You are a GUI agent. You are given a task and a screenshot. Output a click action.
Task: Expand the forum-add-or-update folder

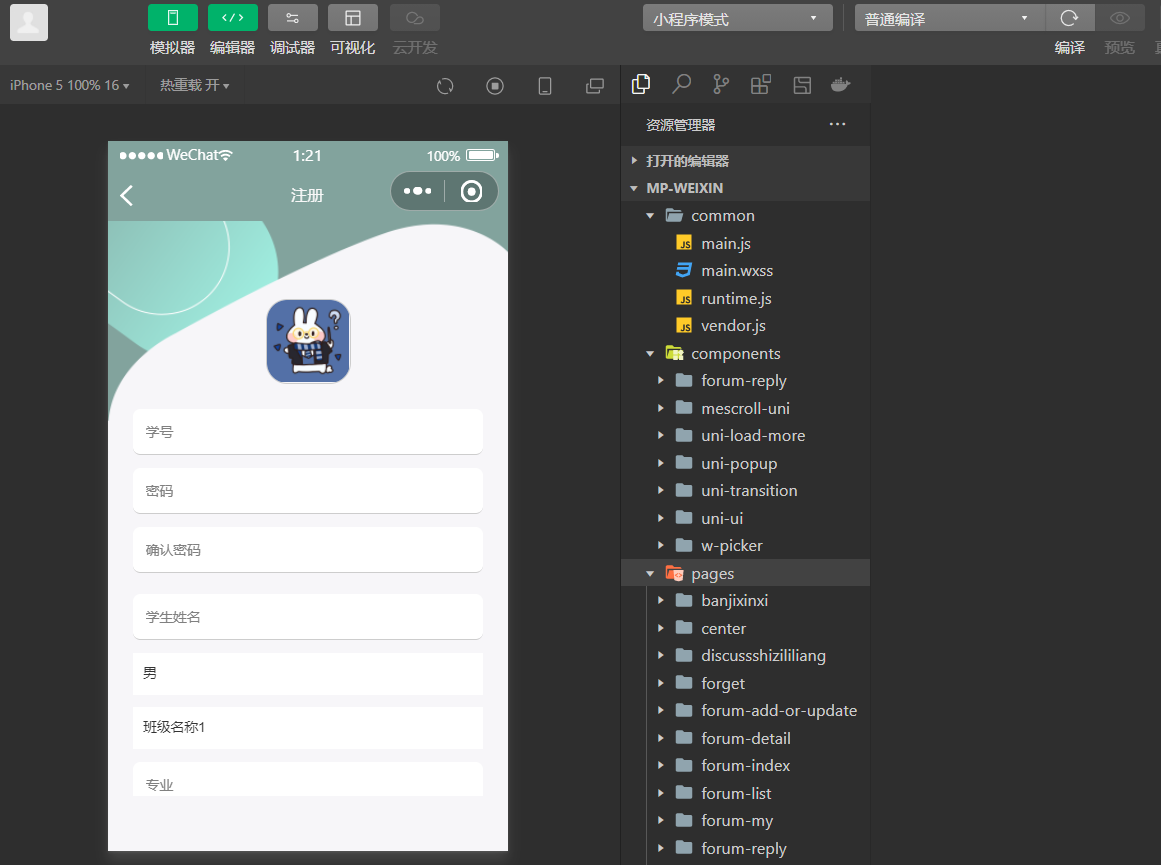746,711
